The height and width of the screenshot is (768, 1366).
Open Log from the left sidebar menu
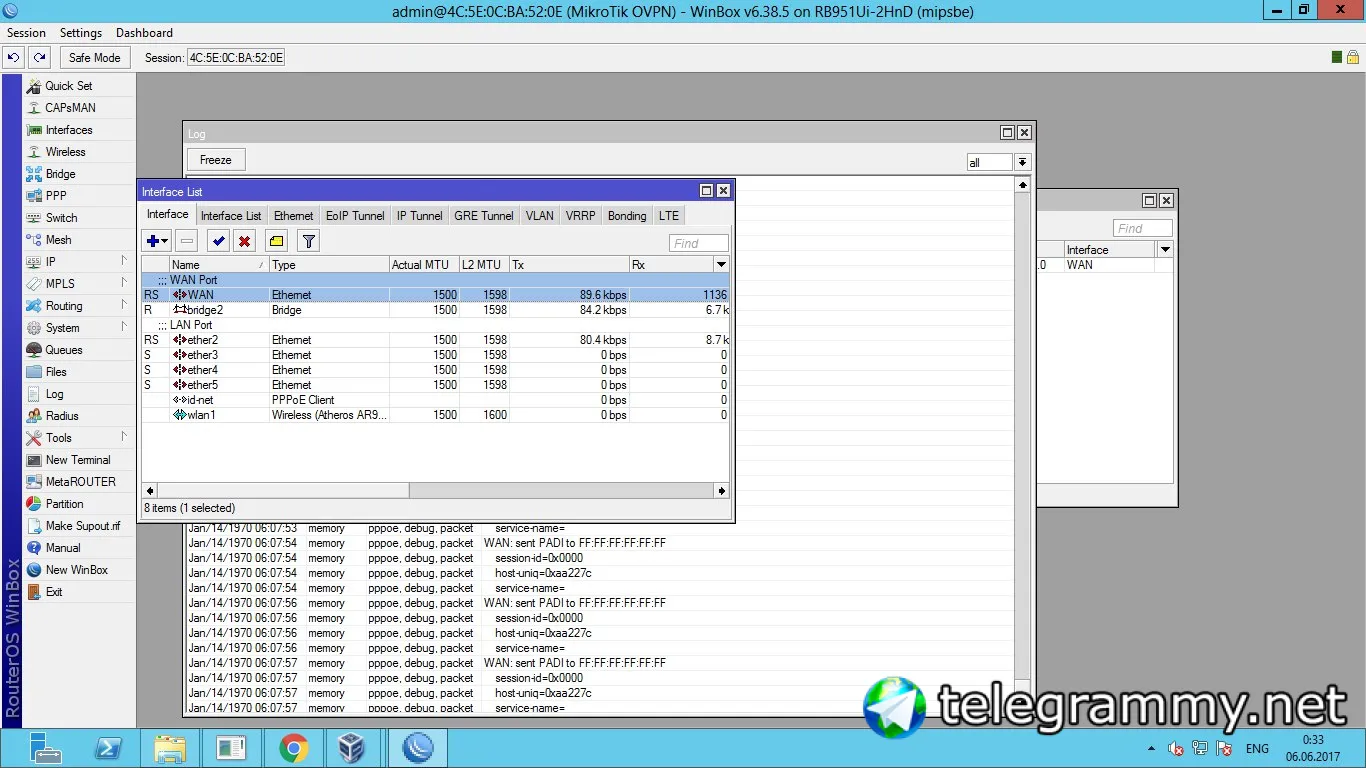[x=54, y=394]
